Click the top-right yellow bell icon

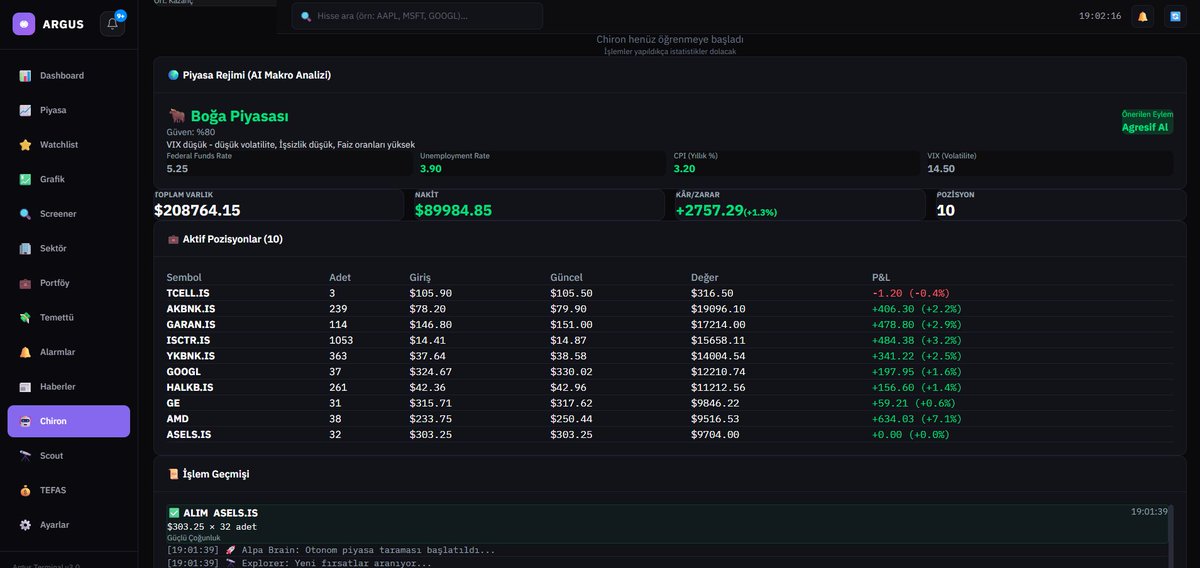1142,16
